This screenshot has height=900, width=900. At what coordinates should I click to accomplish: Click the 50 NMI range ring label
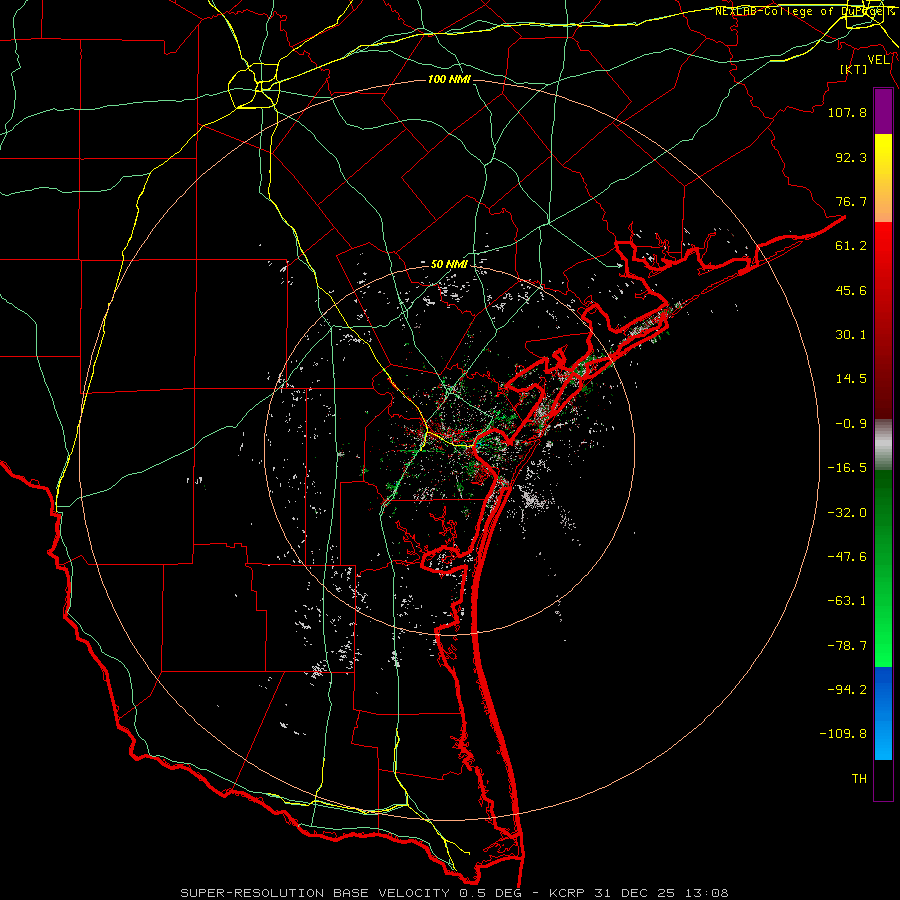(449, 265)
